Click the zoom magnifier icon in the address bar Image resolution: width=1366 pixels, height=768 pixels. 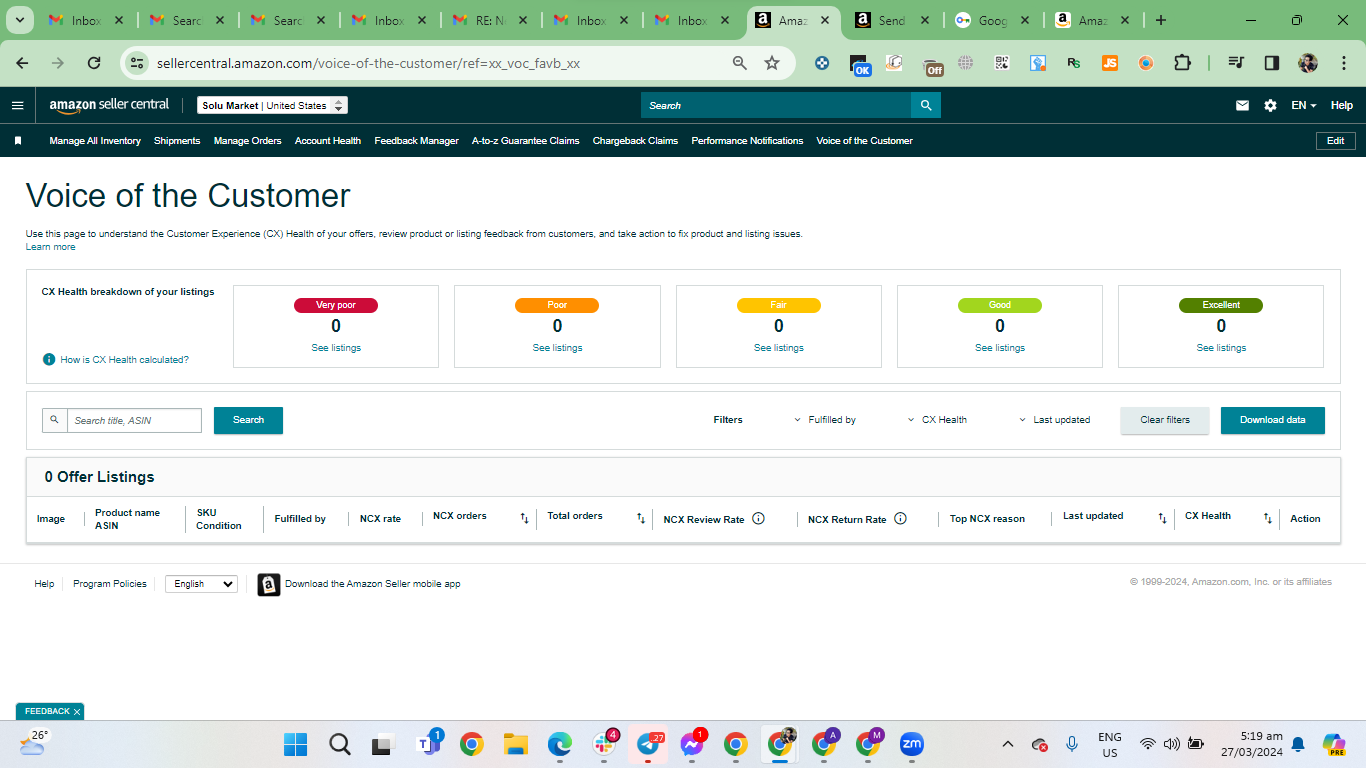[x=740, y=63]
